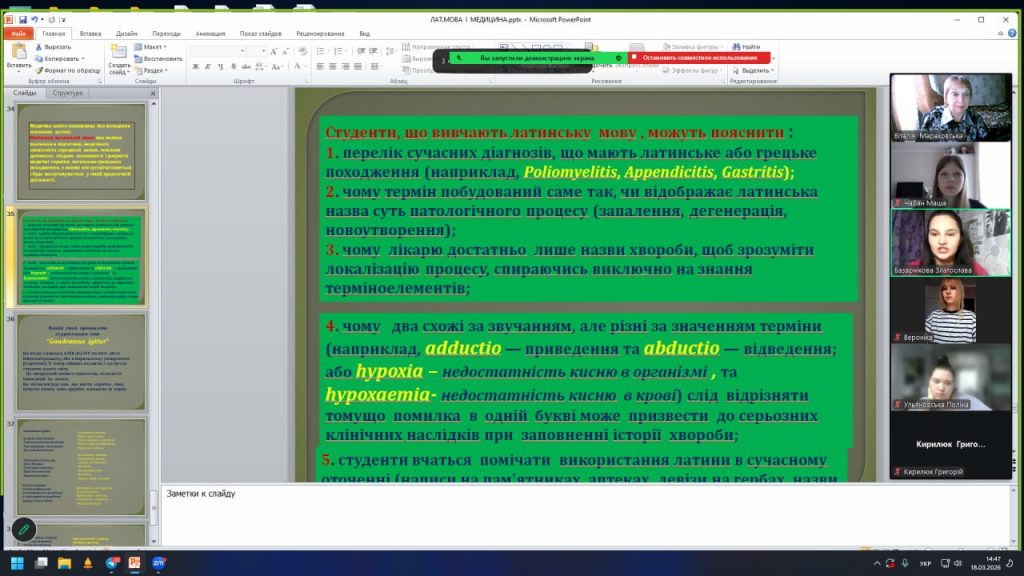Toggle italic К formatting
The width and height of the screenshot is (1024, 576).
pyautogui.click(x=208, y=67)
